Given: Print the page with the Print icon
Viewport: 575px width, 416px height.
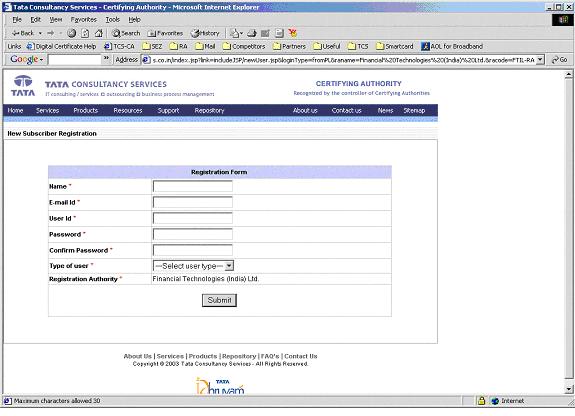Looking at the screenshot, I should pos(252,33).
